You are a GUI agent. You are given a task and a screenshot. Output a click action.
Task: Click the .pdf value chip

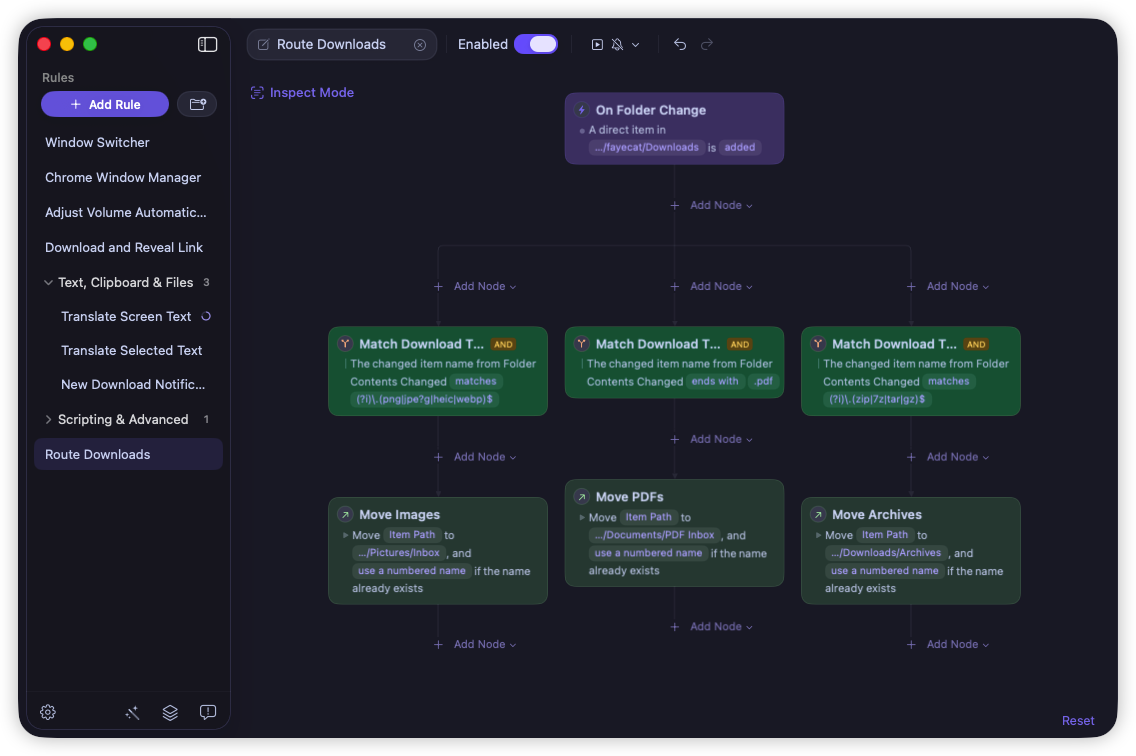763,381
